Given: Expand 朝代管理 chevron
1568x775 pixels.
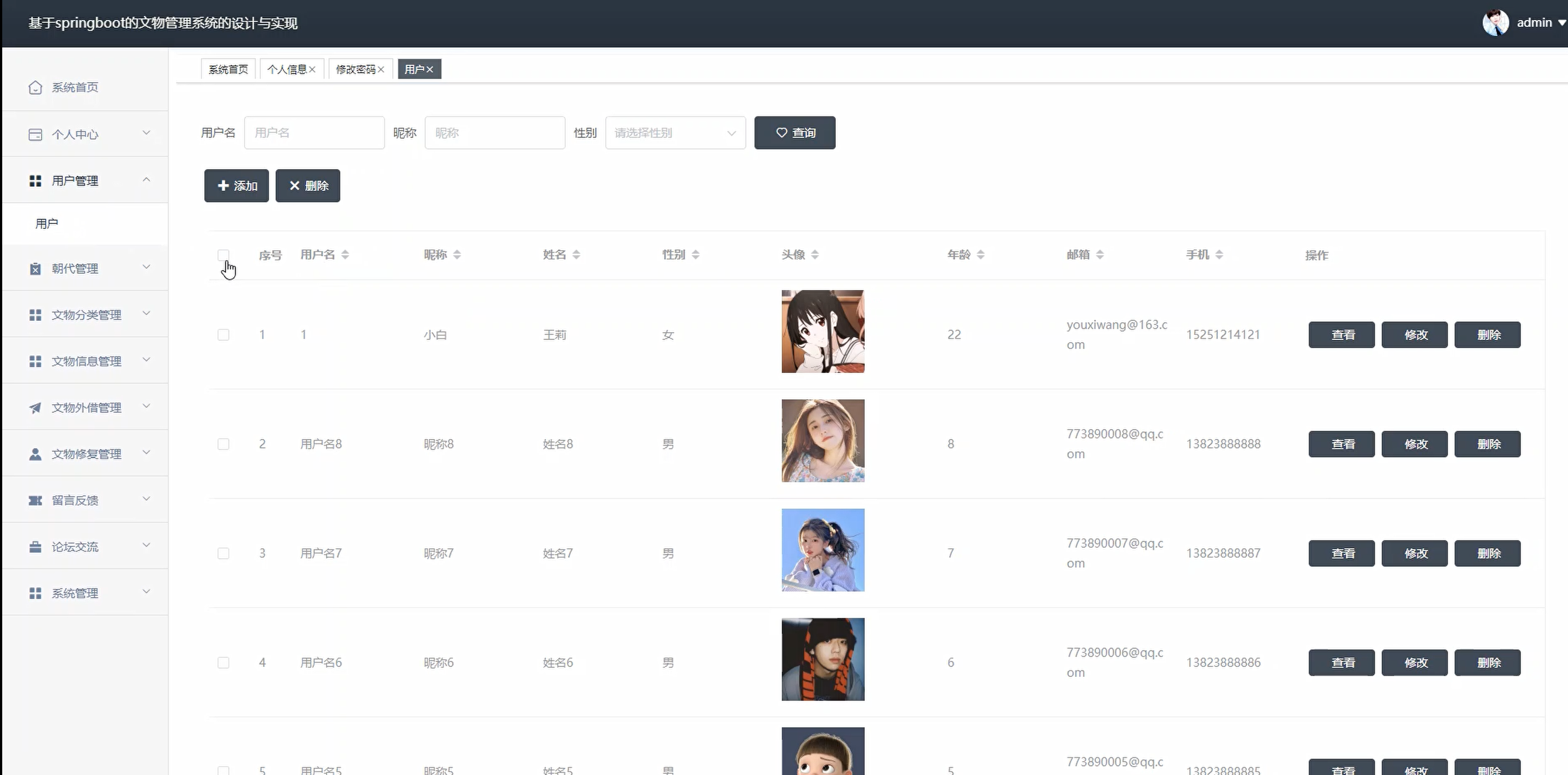Looking at the screenshot, I should 146,268.
